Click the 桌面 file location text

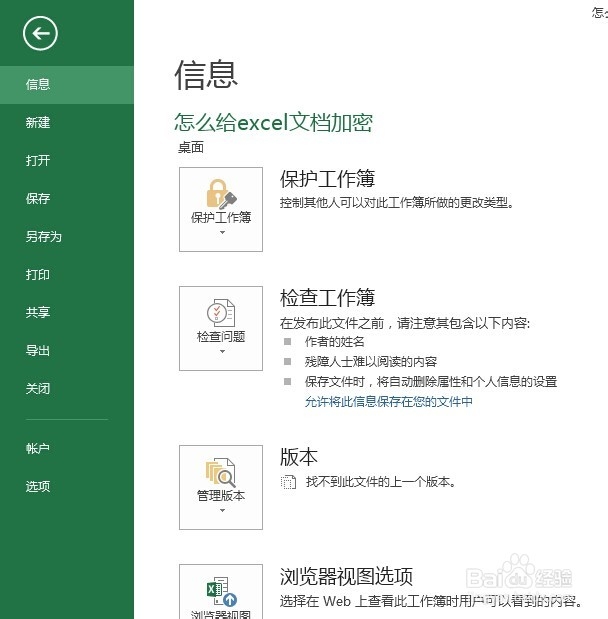(x=191, y=148)
